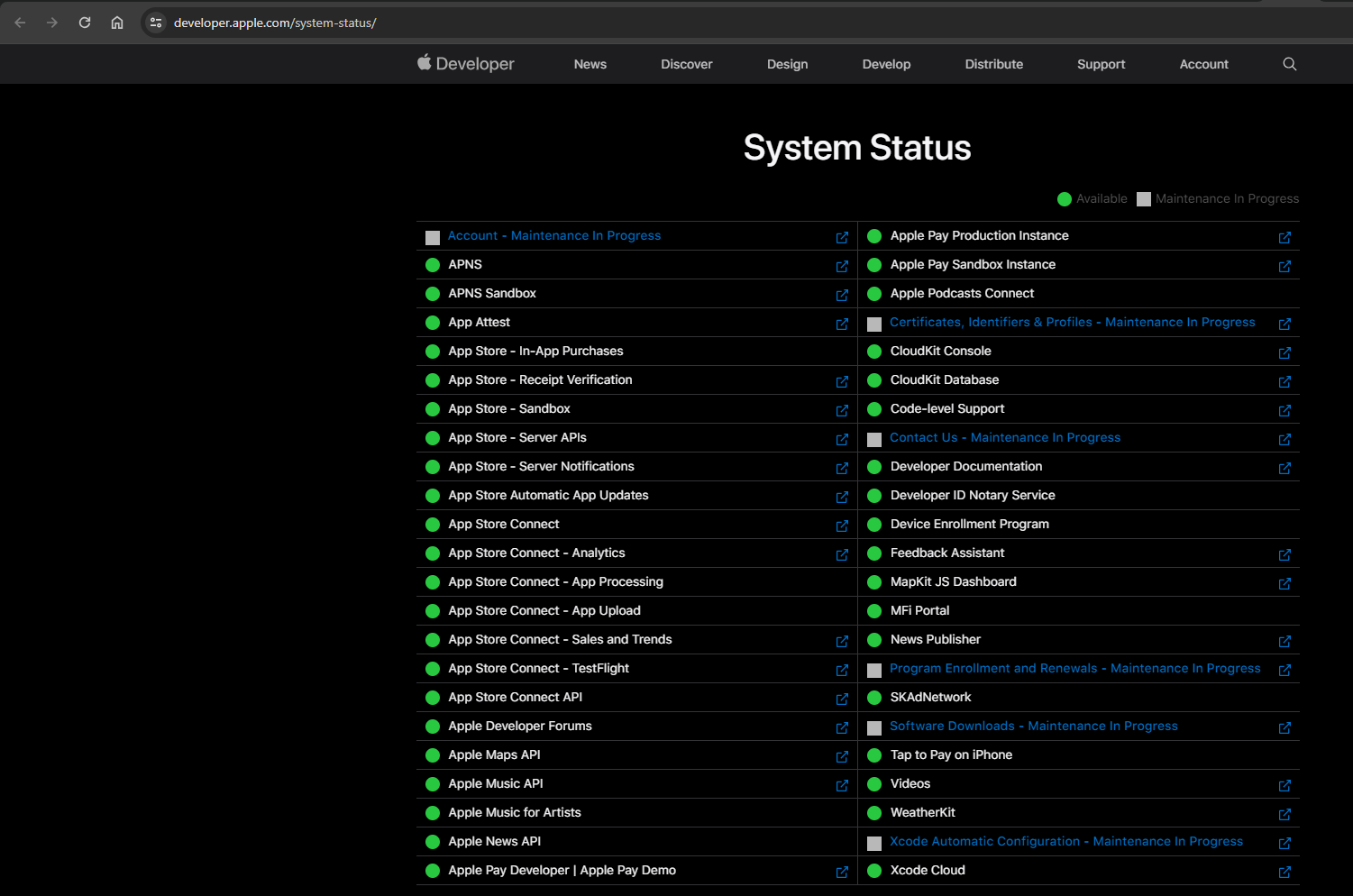The height and width of the screenshot is (896, 1353).
Task: Open external link icon for APNS row
Action: click(x=842, y=266)
